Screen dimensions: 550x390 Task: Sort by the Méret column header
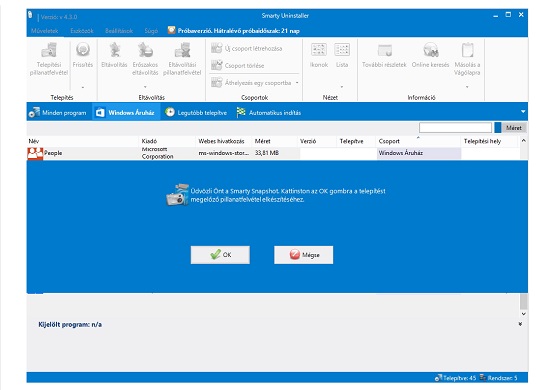coord(275,141)
